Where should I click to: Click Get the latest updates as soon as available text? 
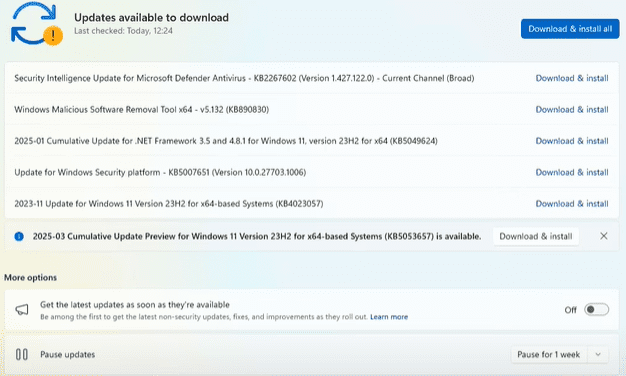pos(135,305)
